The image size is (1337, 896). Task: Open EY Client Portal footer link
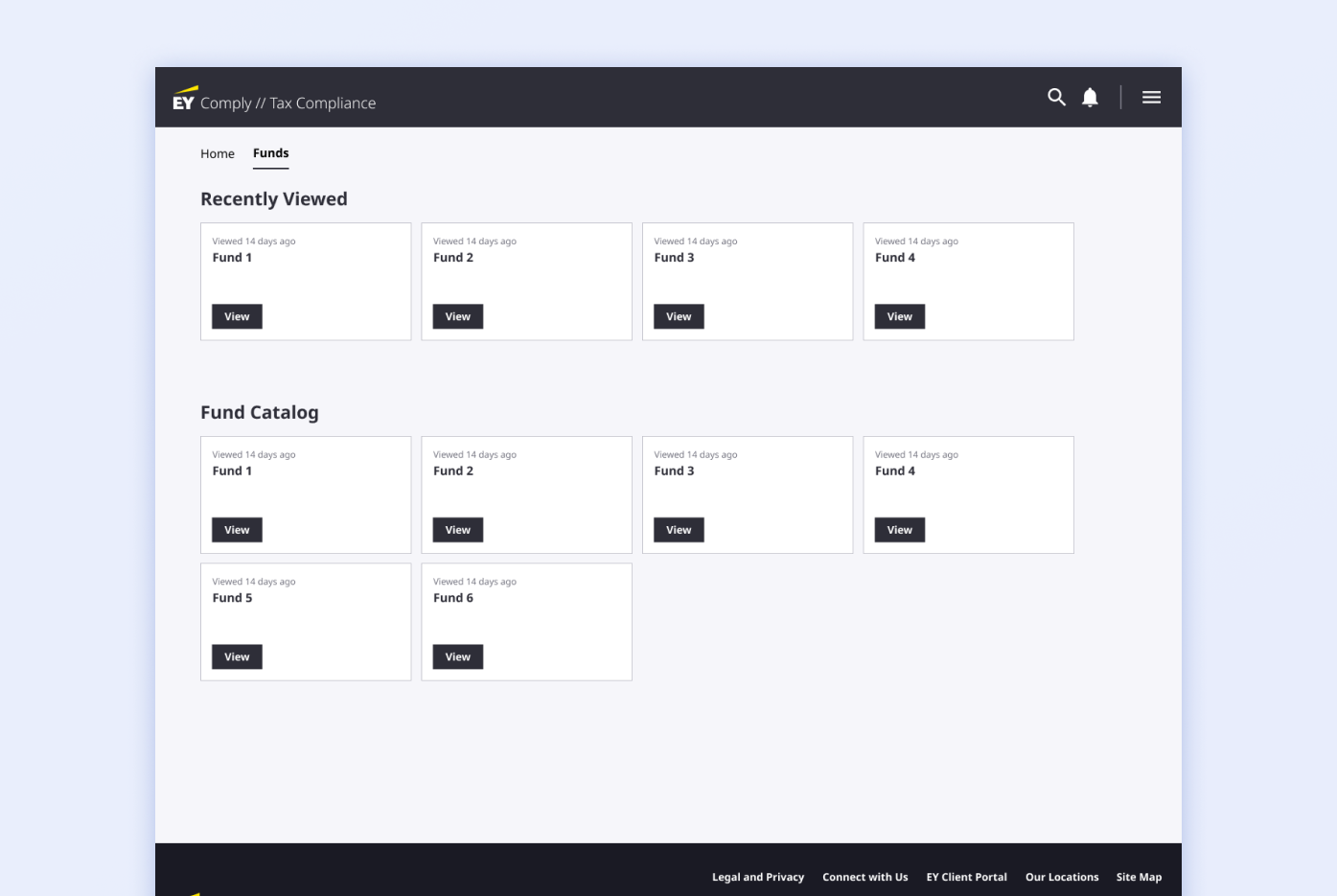click(x=966, y=877)
